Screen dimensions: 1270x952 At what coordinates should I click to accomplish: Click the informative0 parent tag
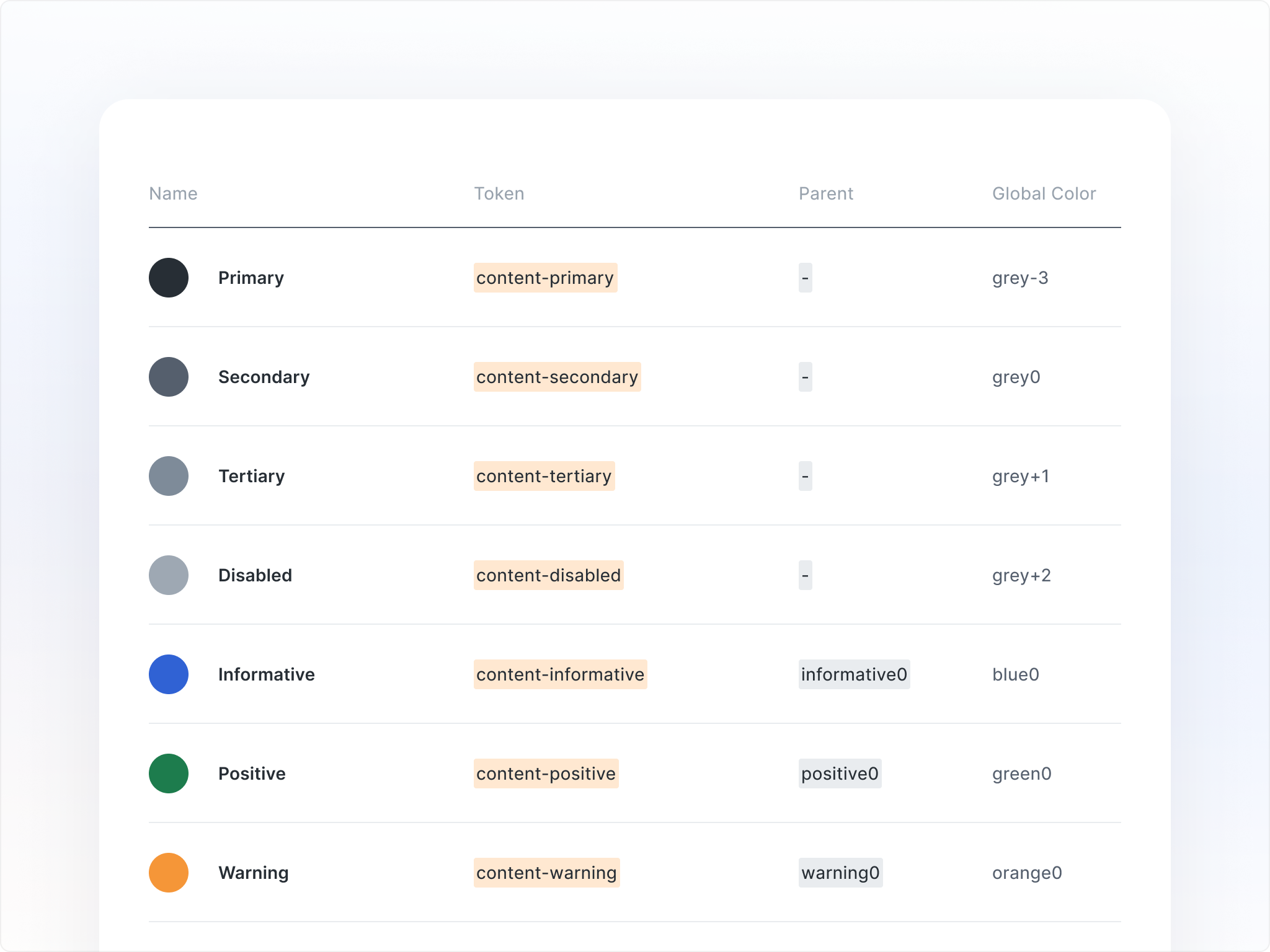tap(854, 674)
